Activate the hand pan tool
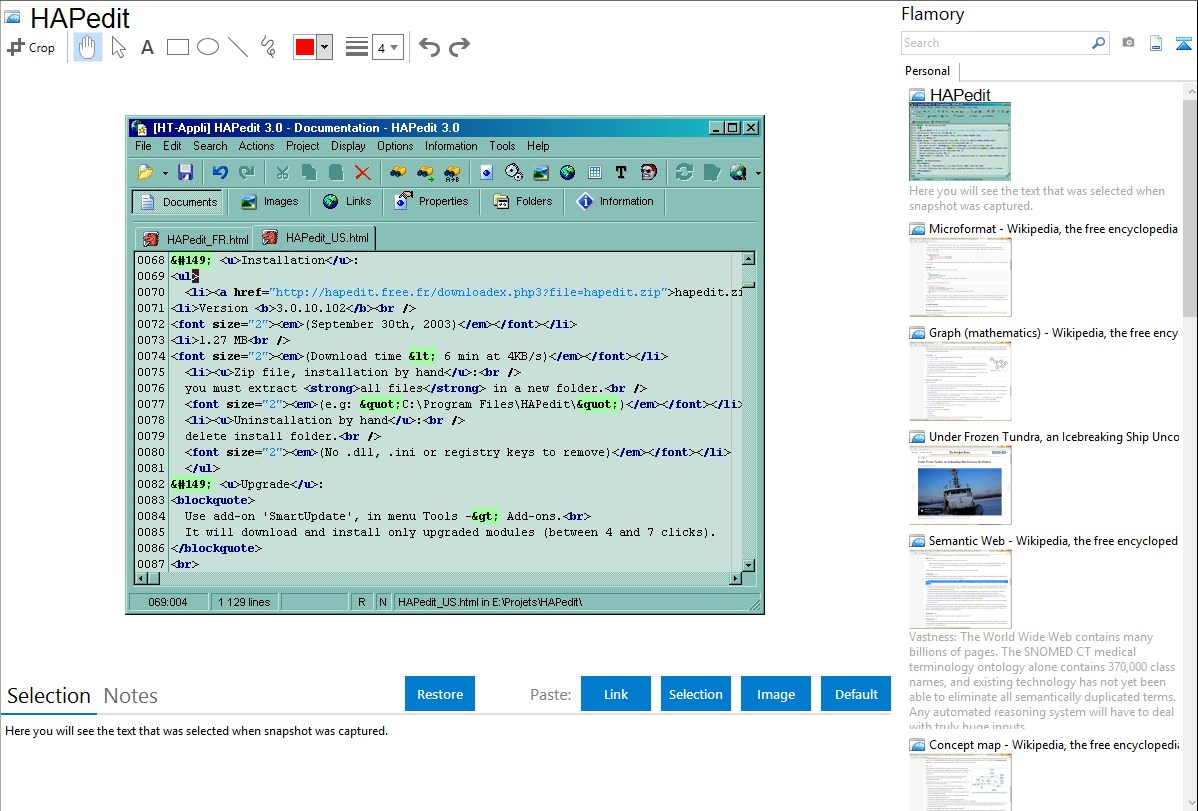The width and height of the screenshot is (1198, 811). tap(88, 47)
